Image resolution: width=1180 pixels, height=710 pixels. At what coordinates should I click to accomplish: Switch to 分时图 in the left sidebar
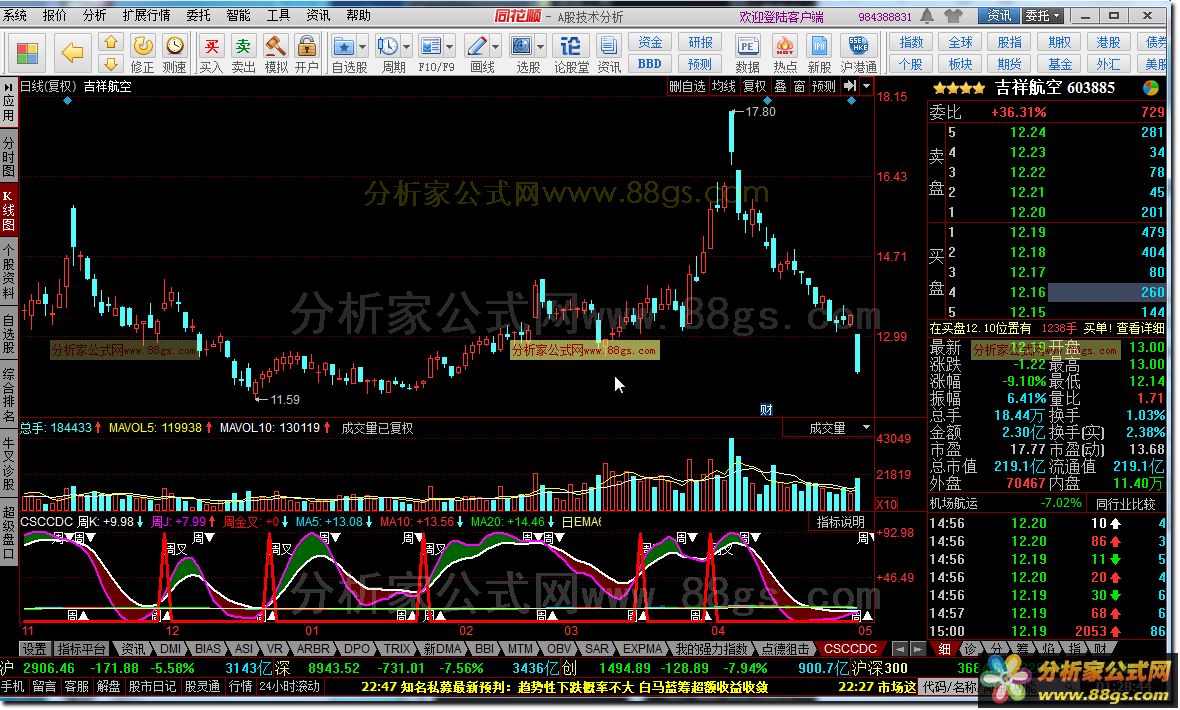point(8,156)
